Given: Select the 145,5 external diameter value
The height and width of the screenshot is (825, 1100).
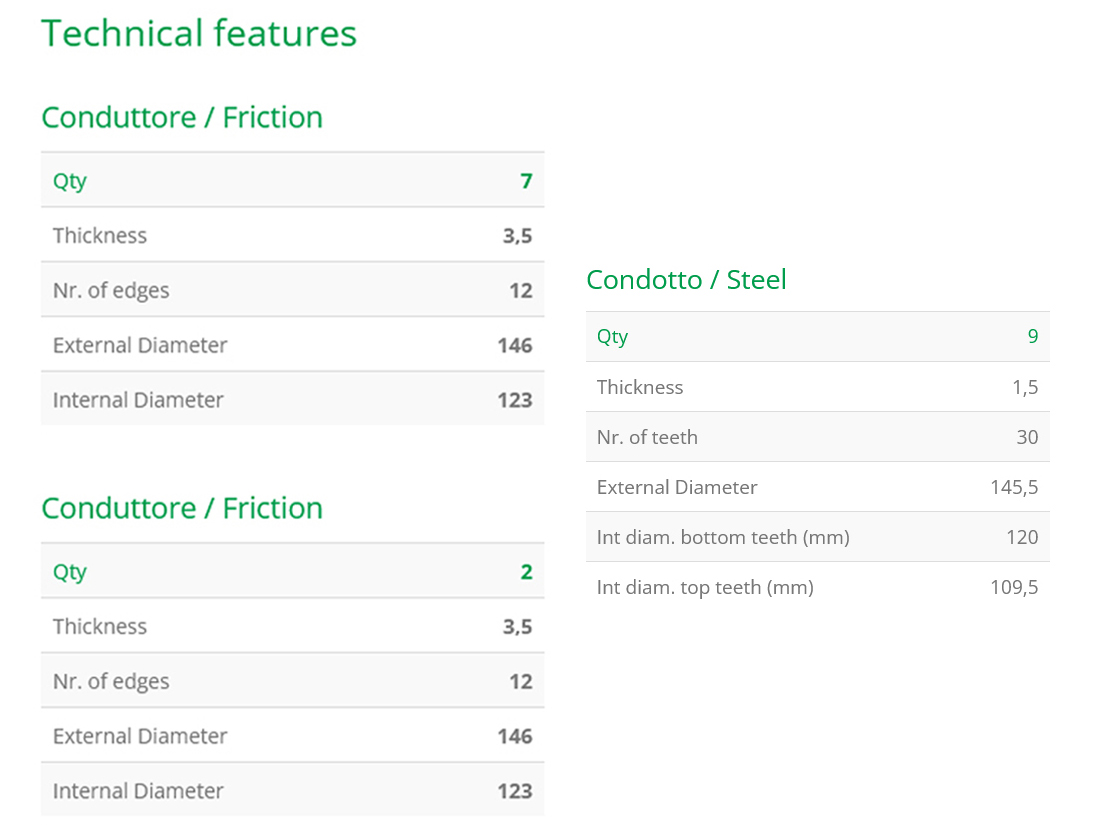Looking at the screenshot, I should (x=1014, y=488).
